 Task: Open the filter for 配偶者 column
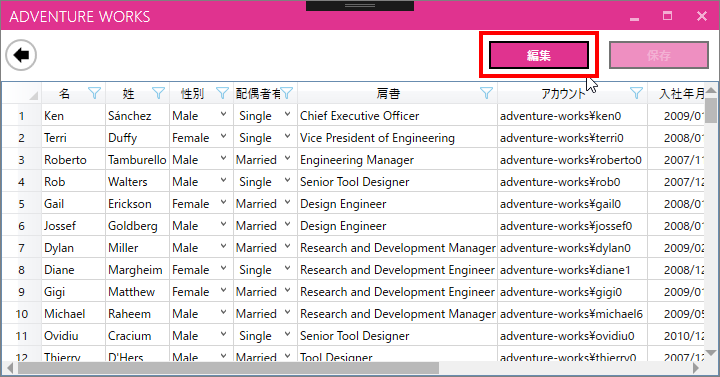(287, 94)
